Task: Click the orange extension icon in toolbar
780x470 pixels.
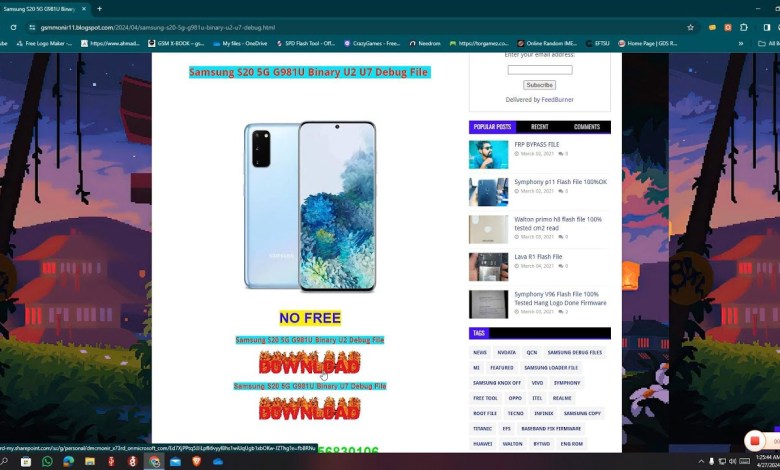Action: [728, 27]
